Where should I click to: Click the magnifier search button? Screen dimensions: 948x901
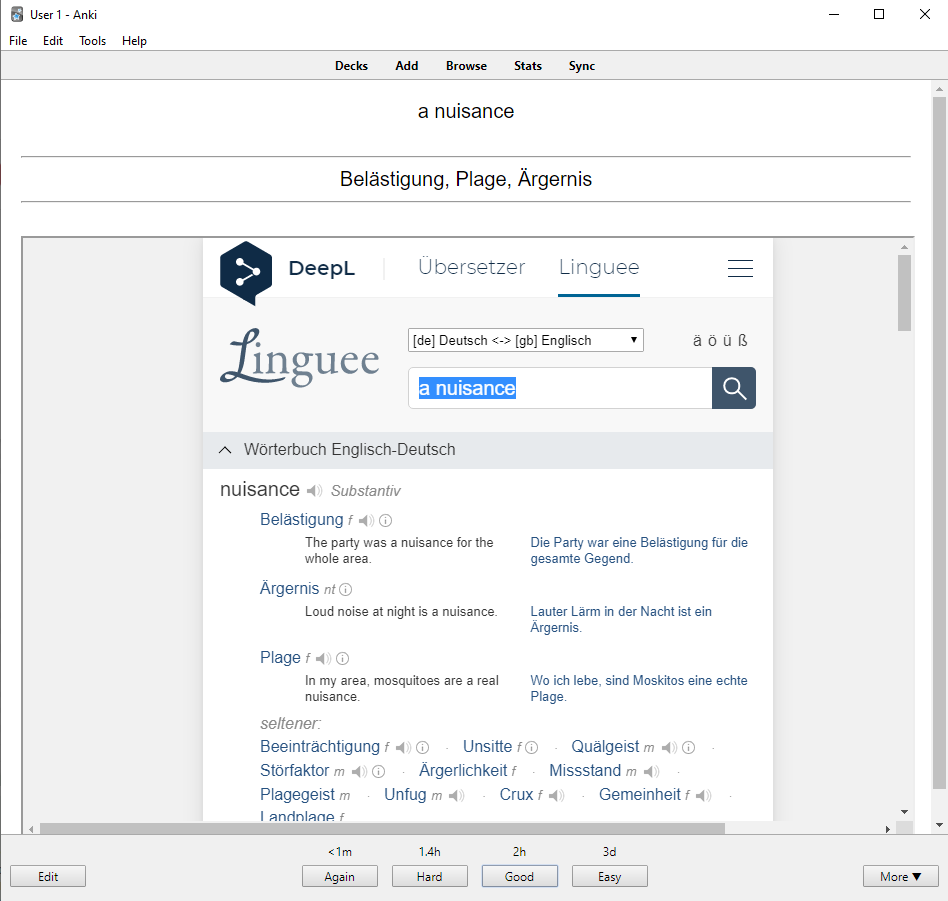(x=733, y=388)
